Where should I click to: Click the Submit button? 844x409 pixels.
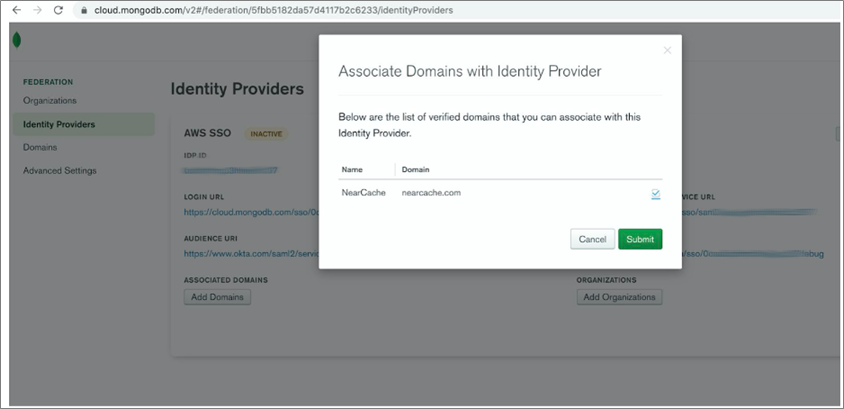(x=640, y=239)
